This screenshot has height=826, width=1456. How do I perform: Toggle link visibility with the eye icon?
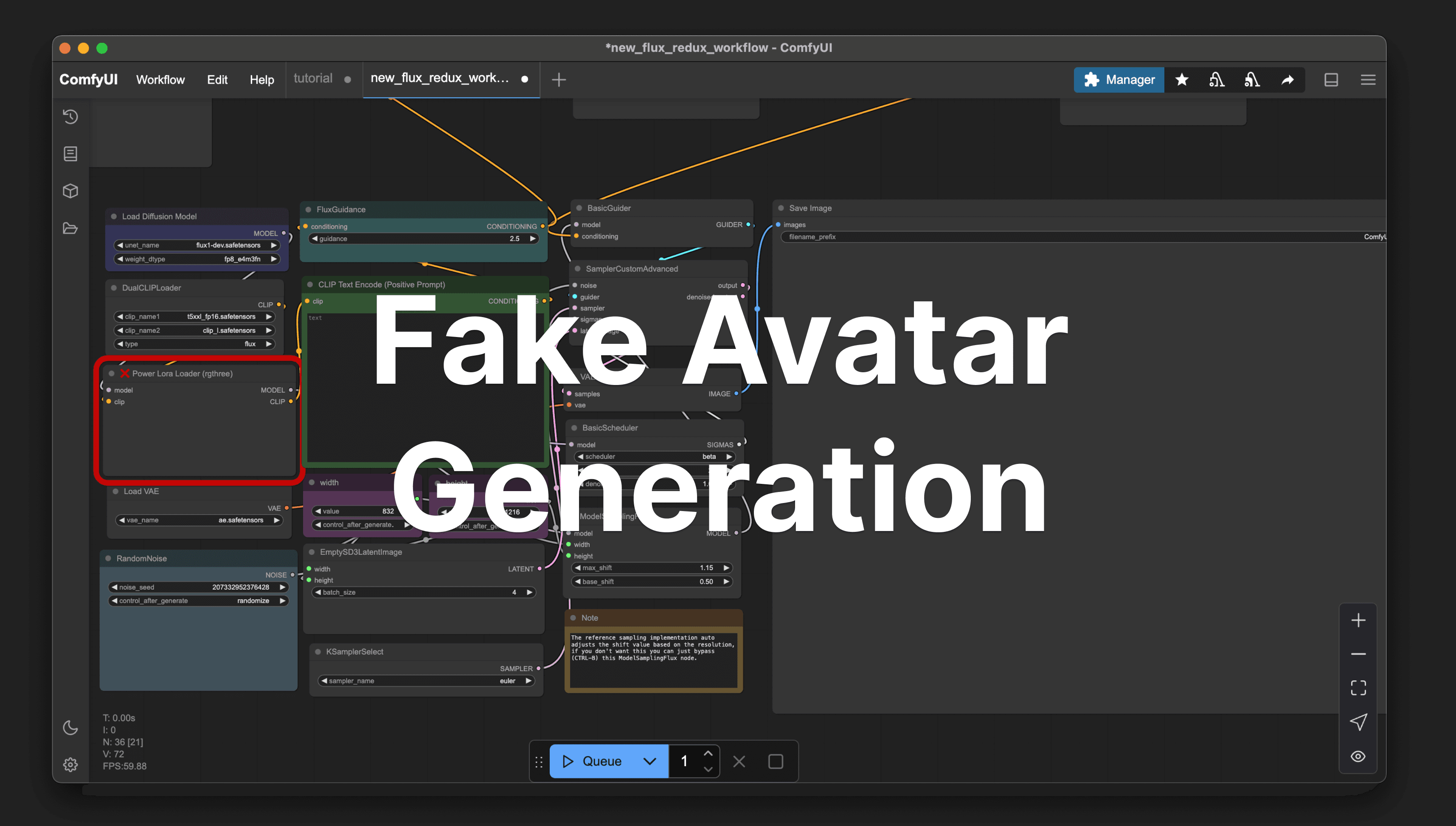pyautogui.click(x=1358, y=756)
